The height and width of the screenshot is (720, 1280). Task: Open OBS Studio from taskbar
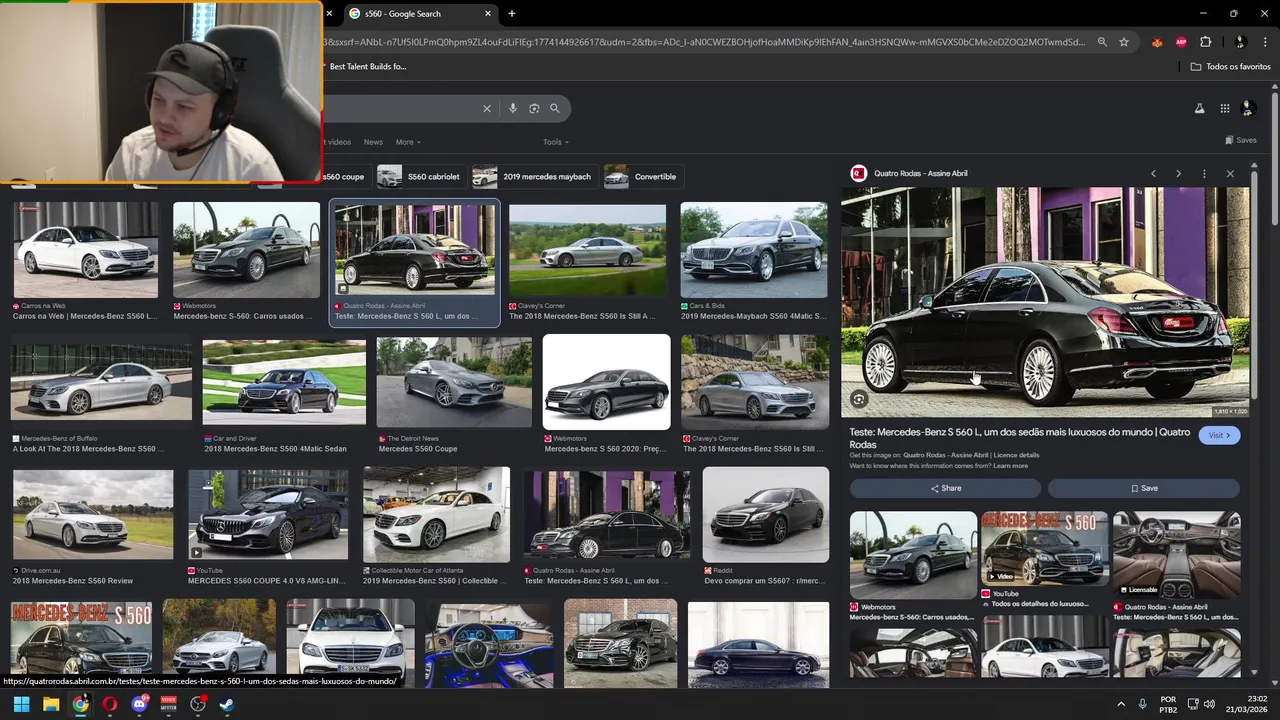[198, 704]
